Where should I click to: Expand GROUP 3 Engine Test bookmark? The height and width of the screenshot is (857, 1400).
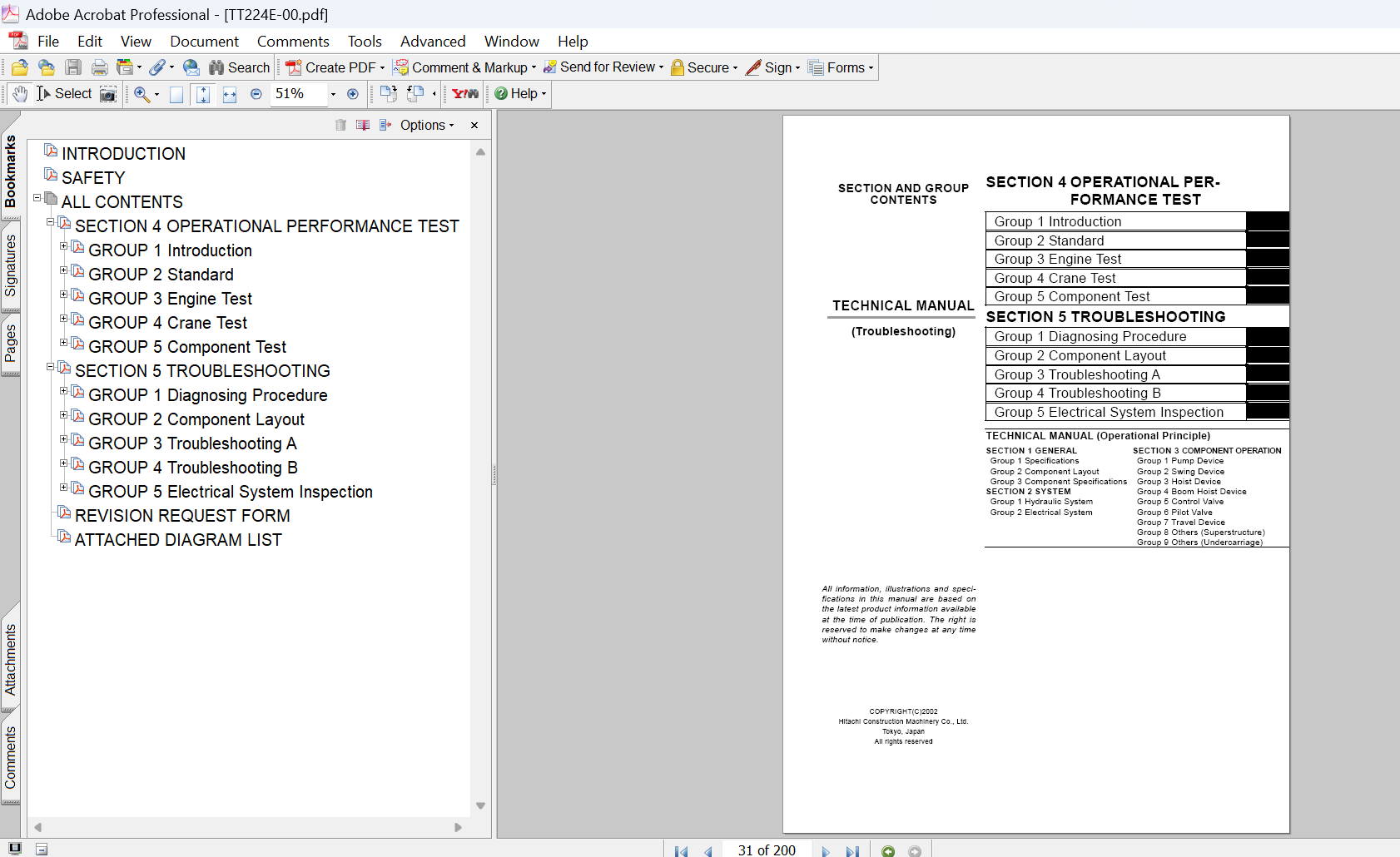pos(63,295)
